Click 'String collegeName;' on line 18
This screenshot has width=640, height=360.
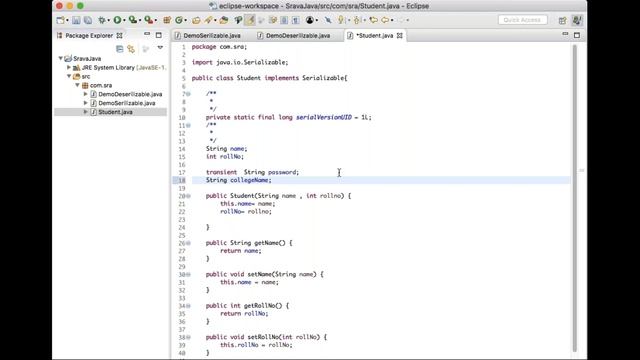point(238,180)
